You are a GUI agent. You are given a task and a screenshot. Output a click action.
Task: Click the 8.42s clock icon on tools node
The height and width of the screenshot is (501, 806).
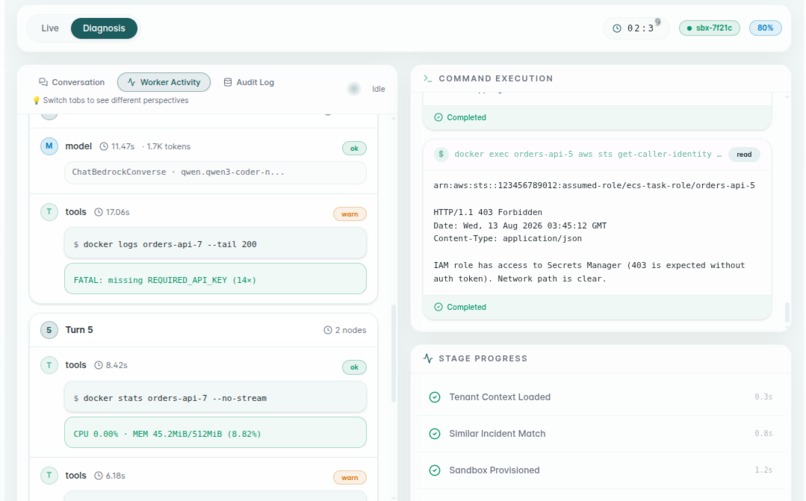98,365
